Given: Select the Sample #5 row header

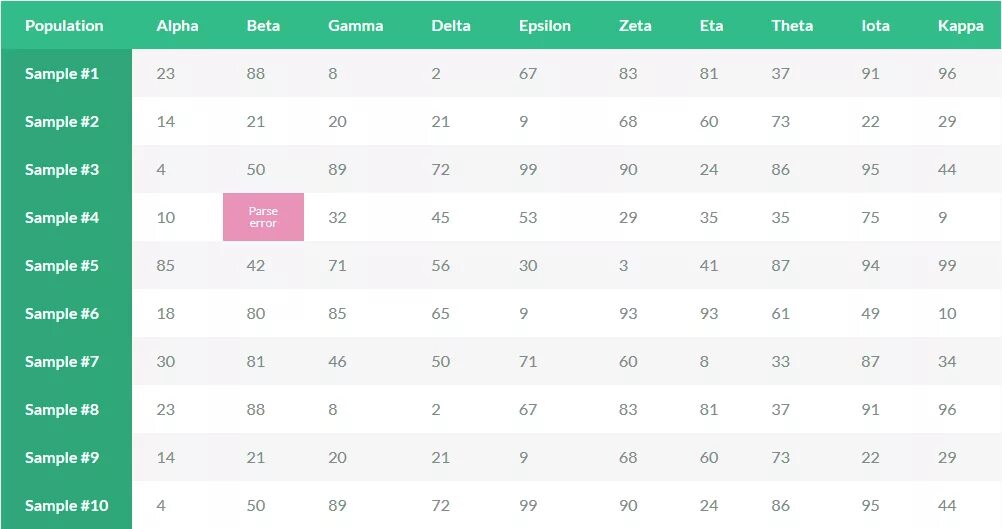Looking at the screenshot, I should coord(62,266).
